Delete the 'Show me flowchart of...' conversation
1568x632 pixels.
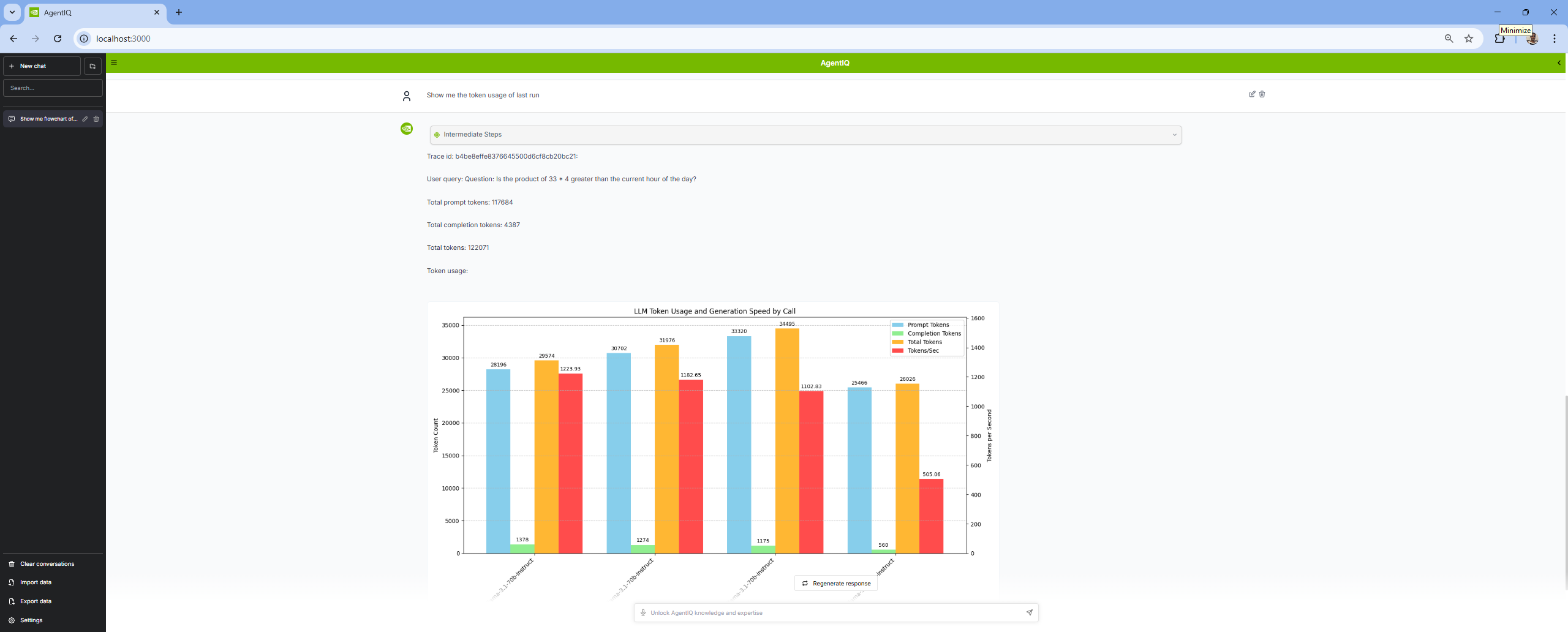(96, 119)
